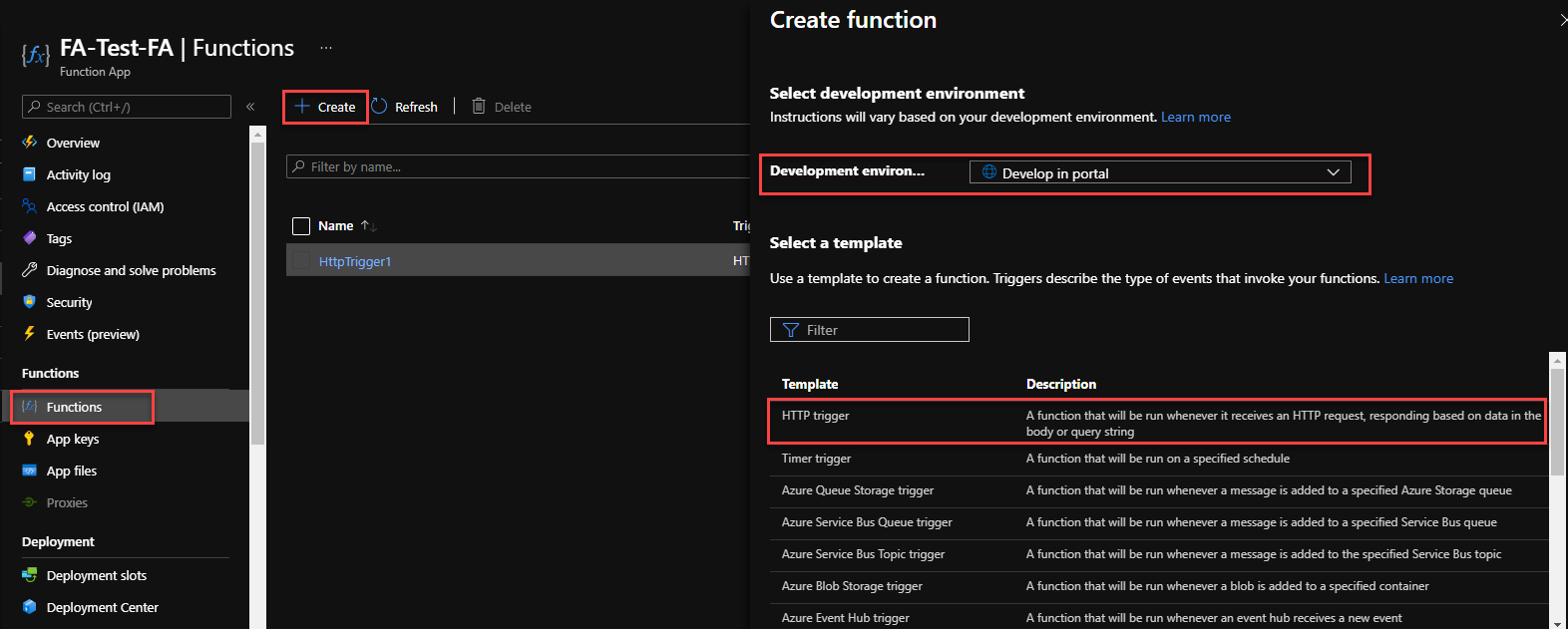Check the HttpTrigger1 row checkbox
Viewport: 1568px width, 629px height.
301,261
